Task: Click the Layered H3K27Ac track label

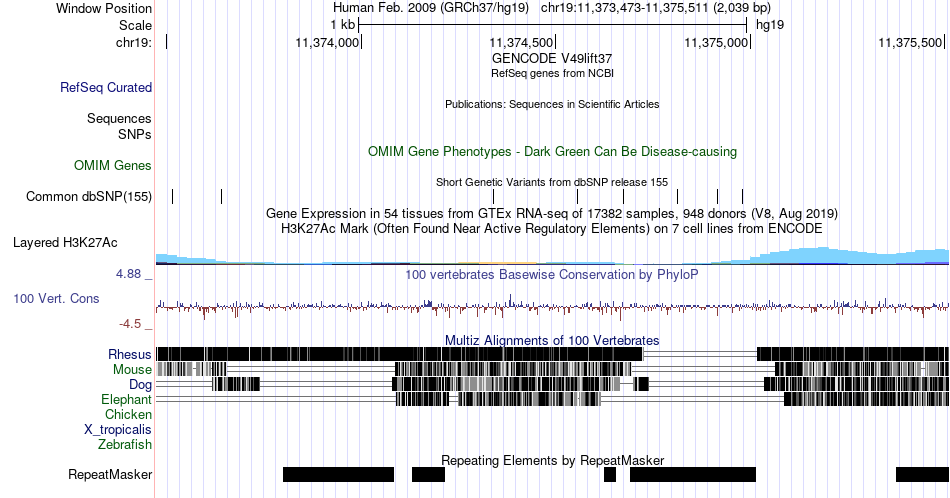Action: coord(65,243)
